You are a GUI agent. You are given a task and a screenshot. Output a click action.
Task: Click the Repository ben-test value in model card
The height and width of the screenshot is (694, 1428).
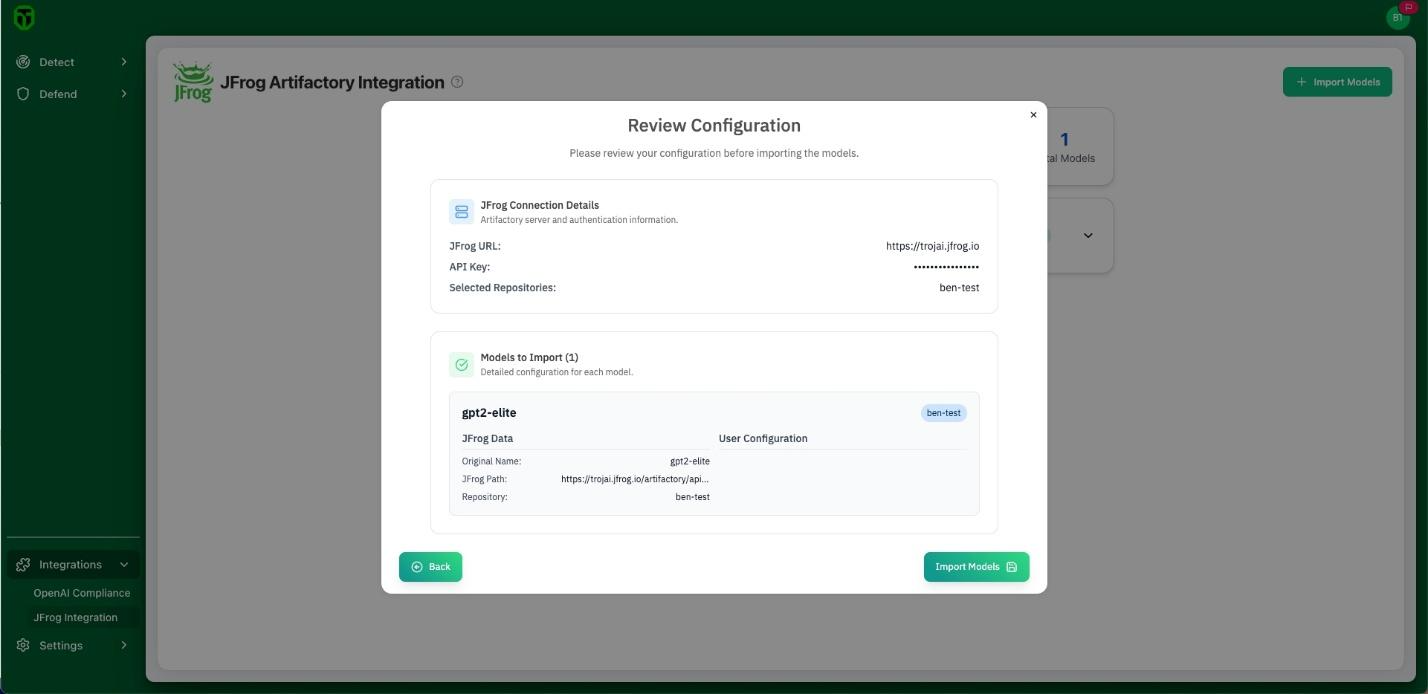coord(692,497)
